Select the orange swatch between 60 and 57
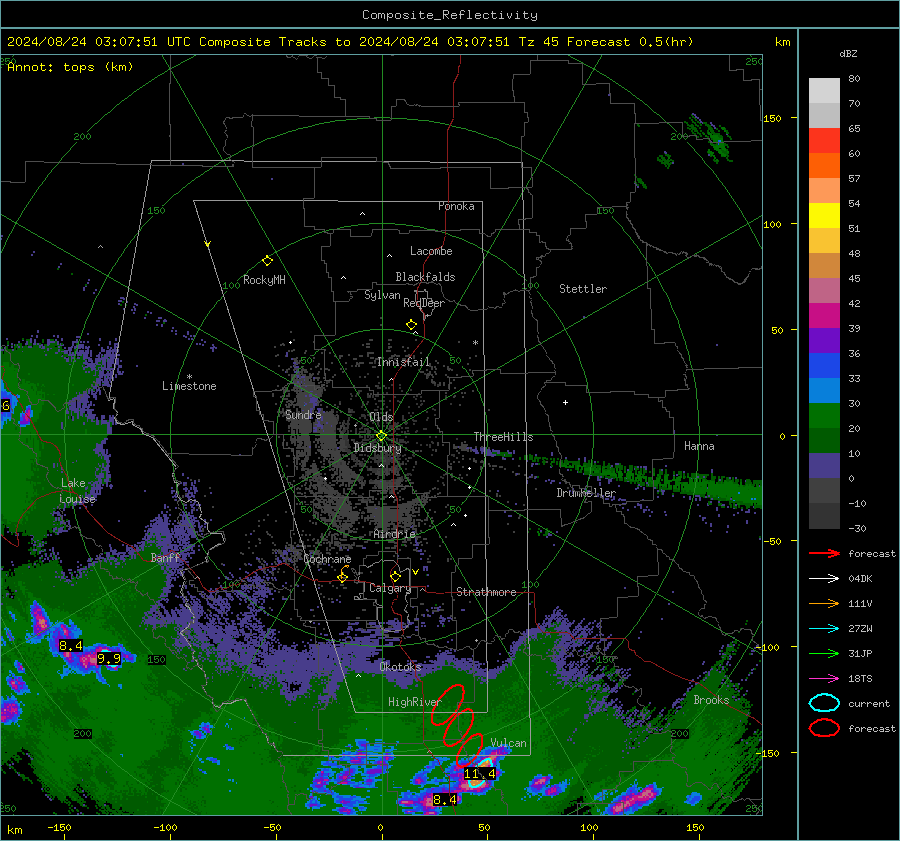Image resolution: width=900 pixels, height=841 pixels. point(824,166)
